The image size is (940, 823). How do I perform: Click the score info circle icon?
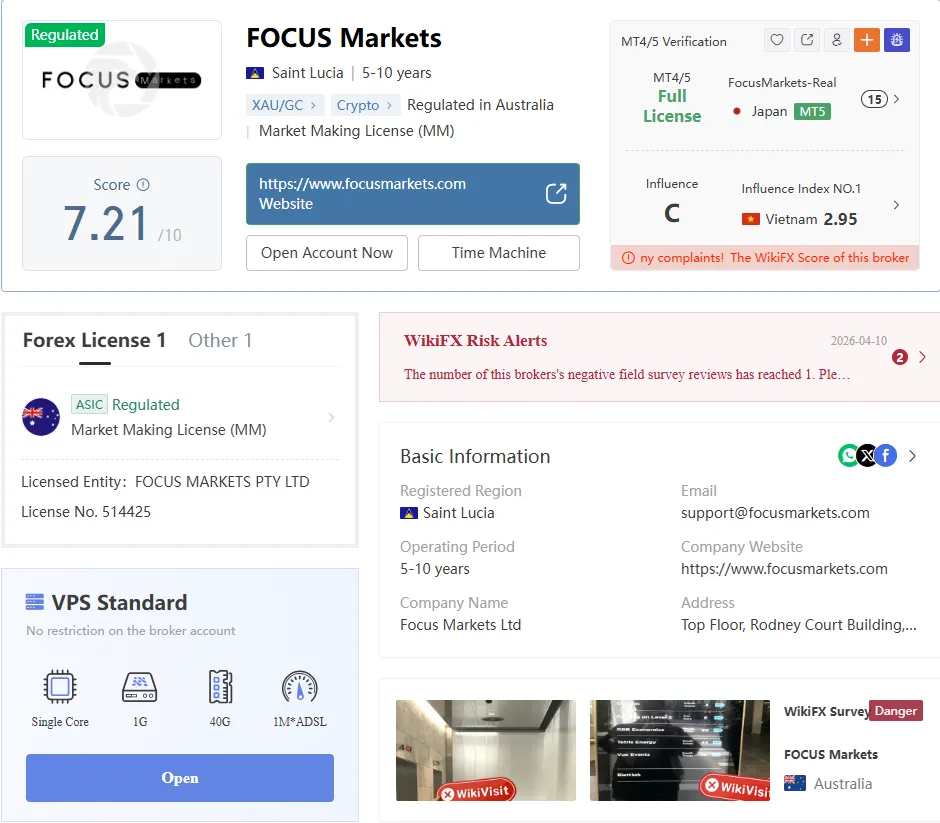(143, 185)
